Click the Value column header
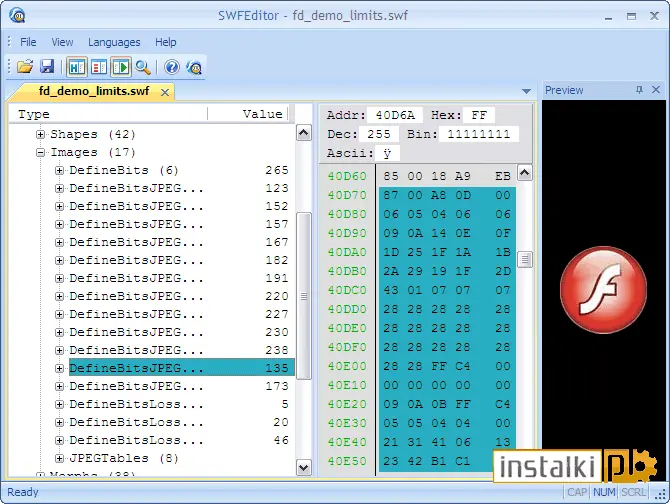This screenshot has height=504, width=670. 249,114
